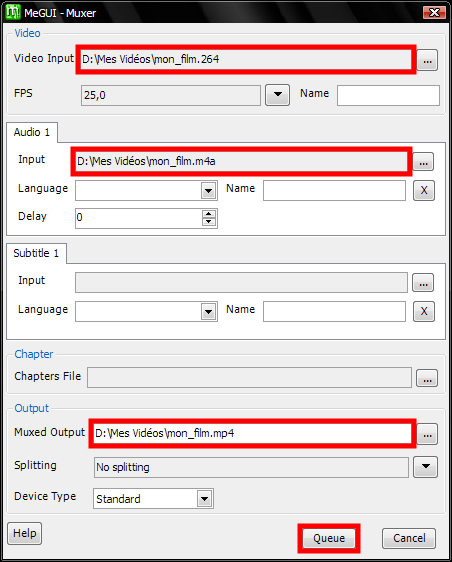Browse for the Video Input file
The width and height of the screenshot is (452, 562).
pos(427,60)
